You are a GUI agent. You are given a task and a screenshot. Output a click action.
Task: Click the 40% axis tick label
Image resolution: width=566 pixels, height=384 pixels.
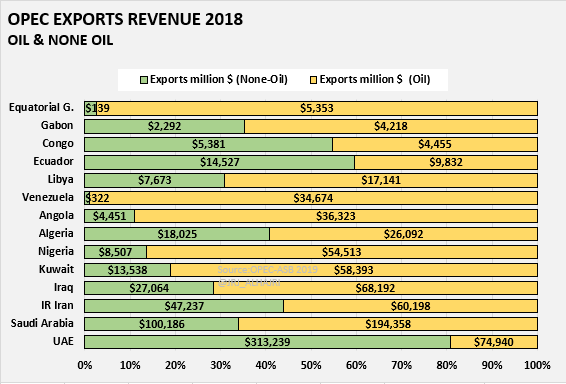(266, 365)
